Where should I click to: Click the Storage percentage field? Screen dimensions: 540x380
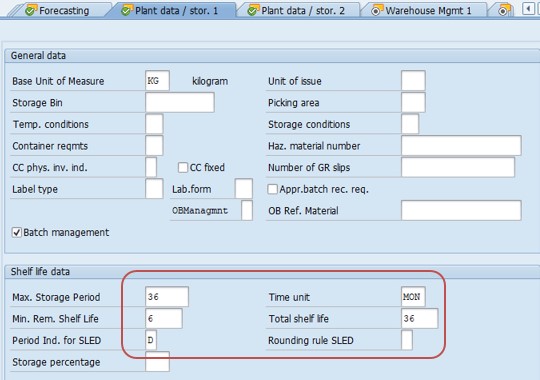pyautogui.click(x=157, y=362)
